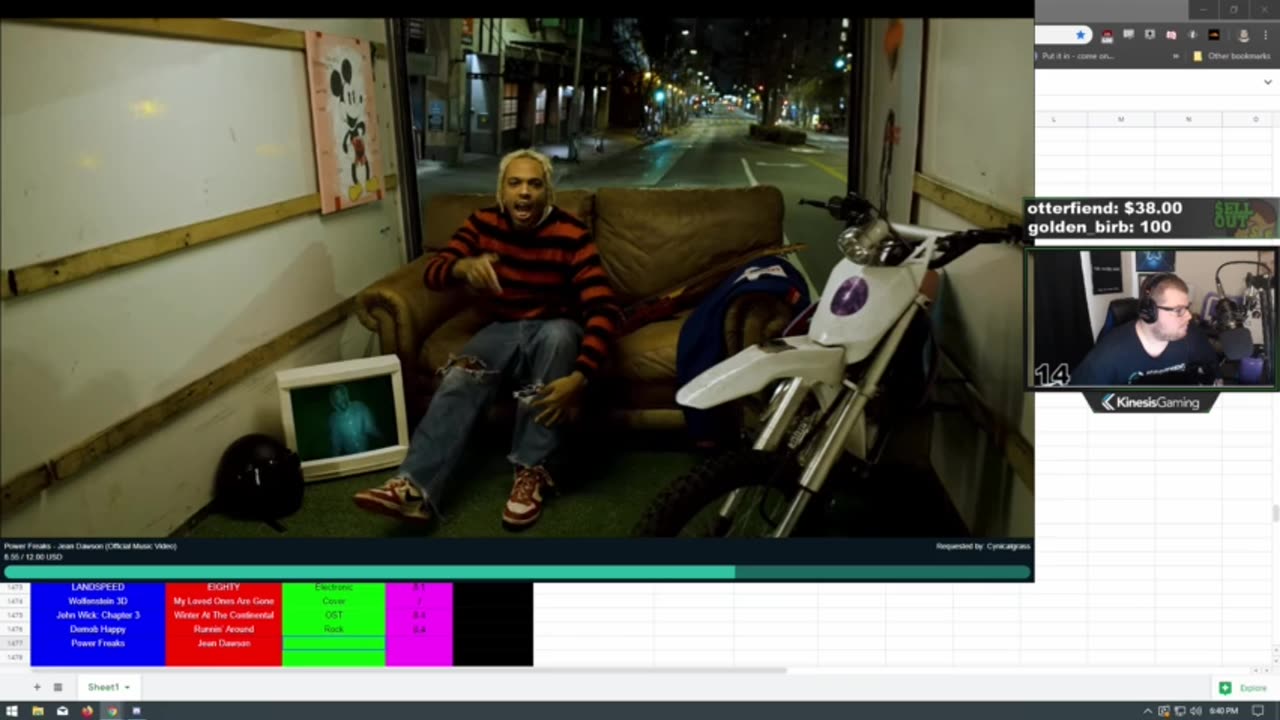Open the Windows notification center

pos(1258,711)
